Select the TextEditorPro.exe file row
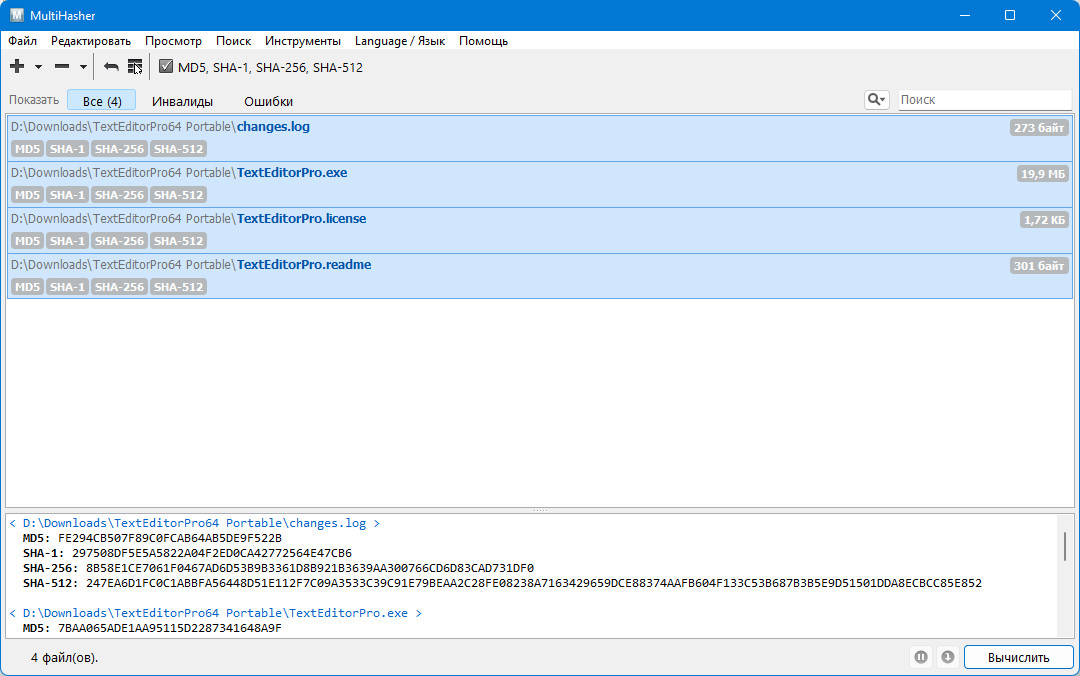The image size is (1080, 676). coord(540,185)
